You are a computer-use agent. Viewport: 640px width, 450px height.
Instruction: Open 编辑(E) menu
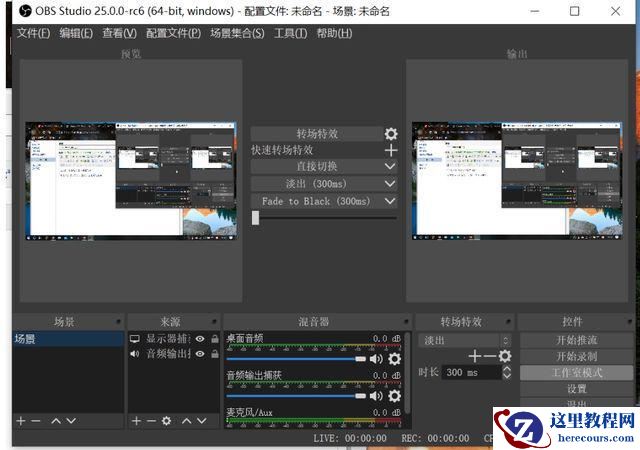coord(76,33)
